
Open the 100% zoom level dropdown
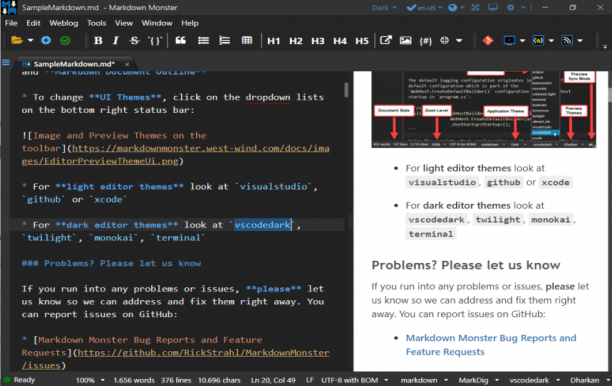(90, 380)
